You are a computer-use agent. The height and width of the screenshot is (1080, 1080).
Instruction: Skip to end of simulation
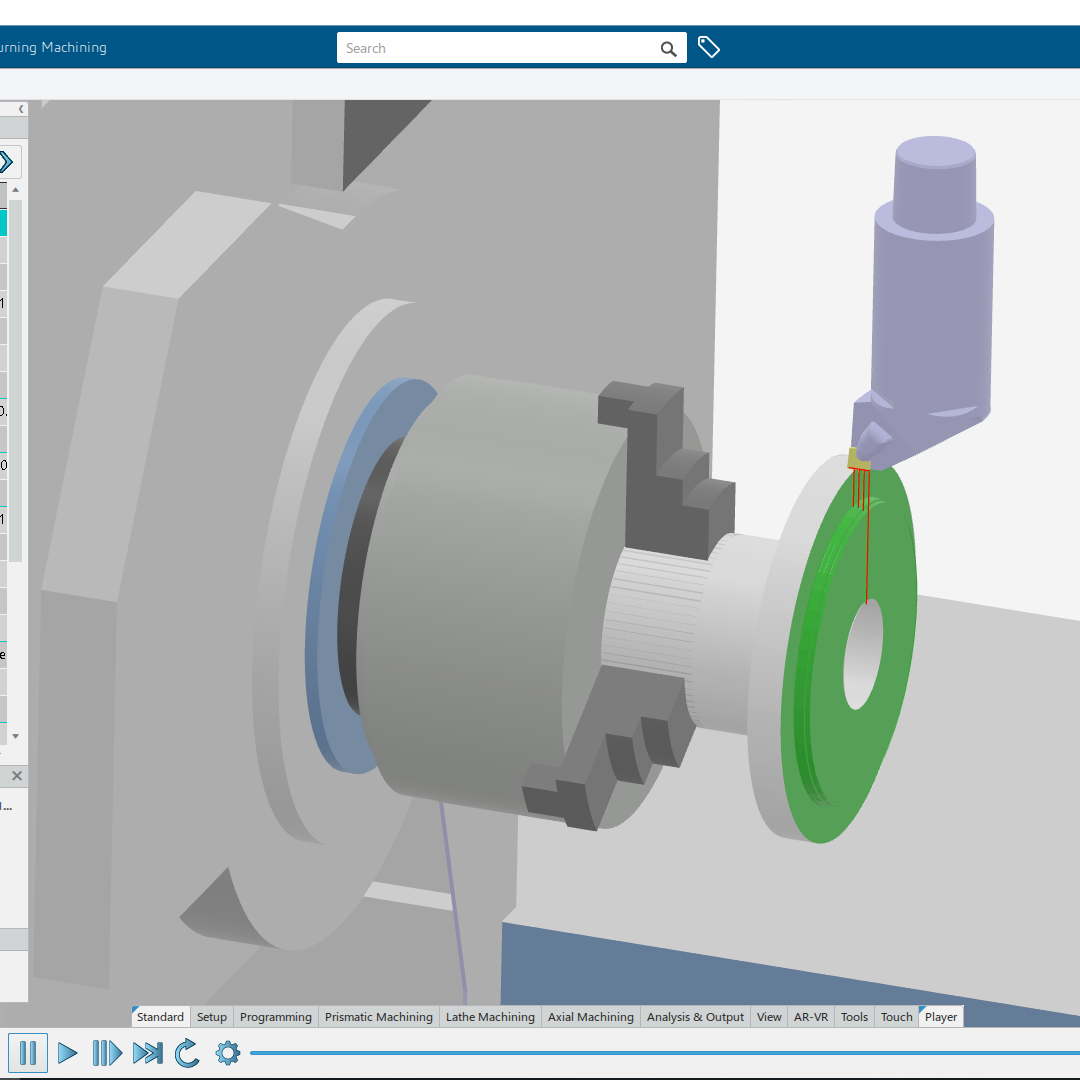(x=147, y=1053)
